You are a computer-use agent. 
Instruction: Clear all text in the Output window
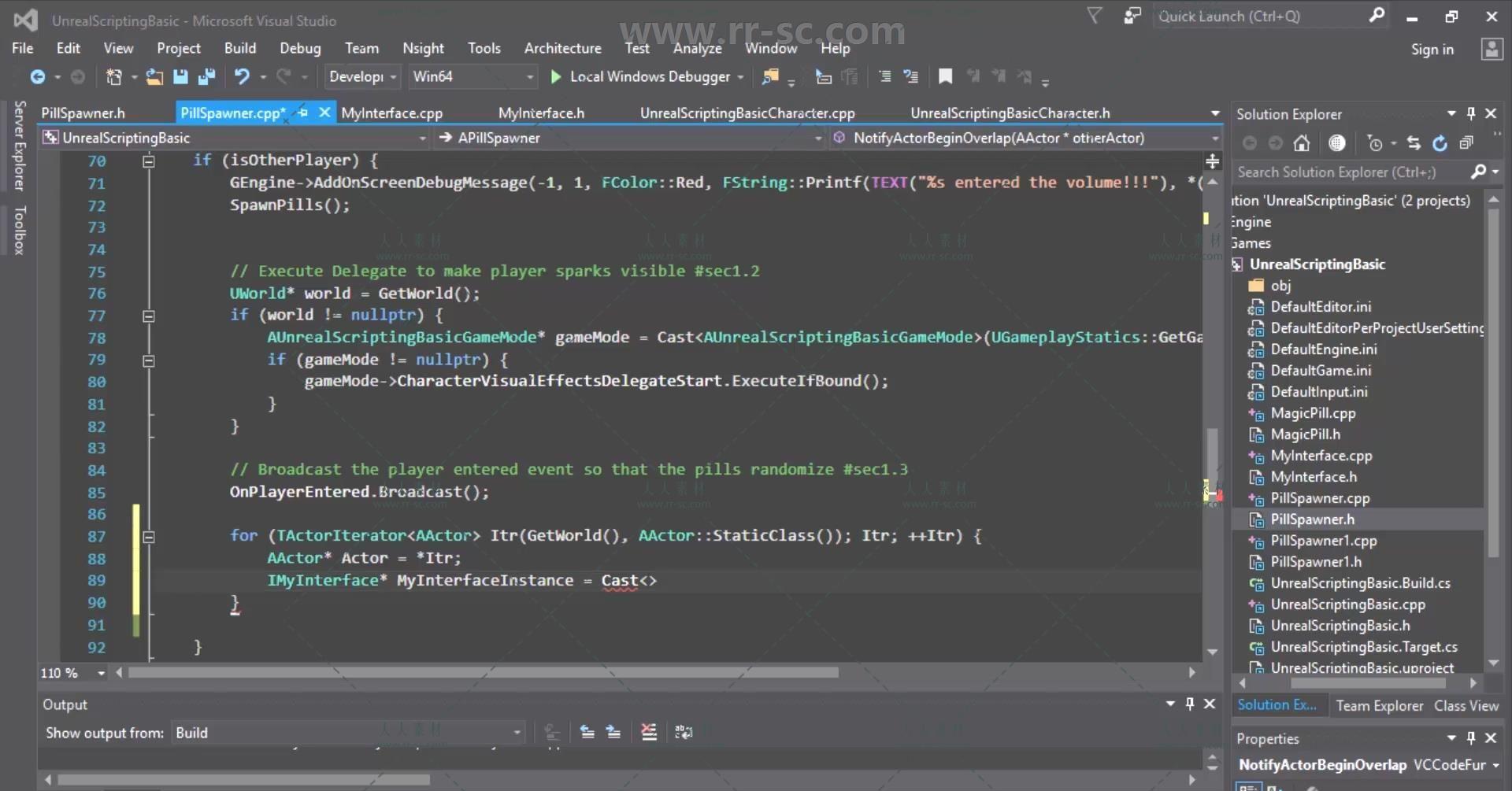click(649, 733)
